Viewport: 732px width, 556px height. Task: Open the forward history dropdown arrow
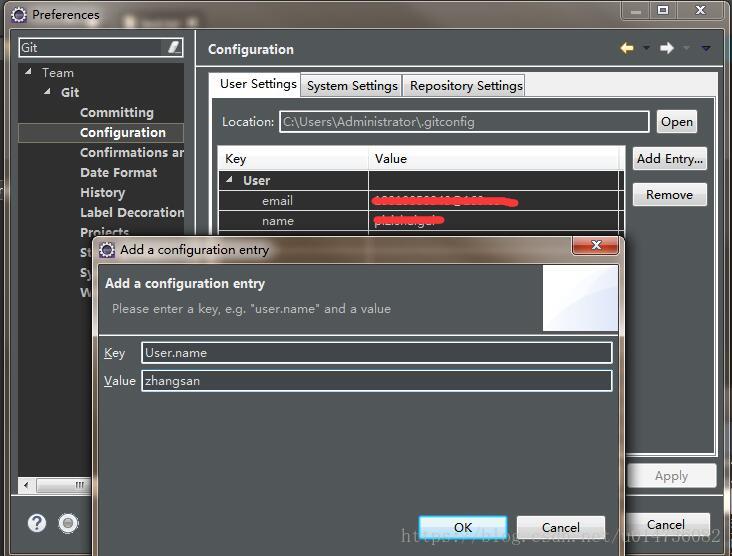686,48
